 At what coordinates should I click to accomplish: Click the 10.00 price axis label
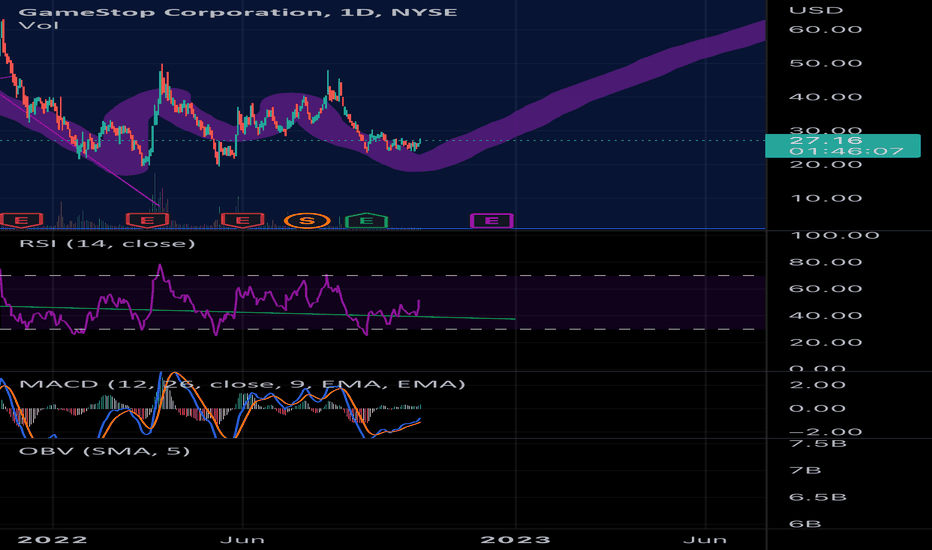click(825, 198)
